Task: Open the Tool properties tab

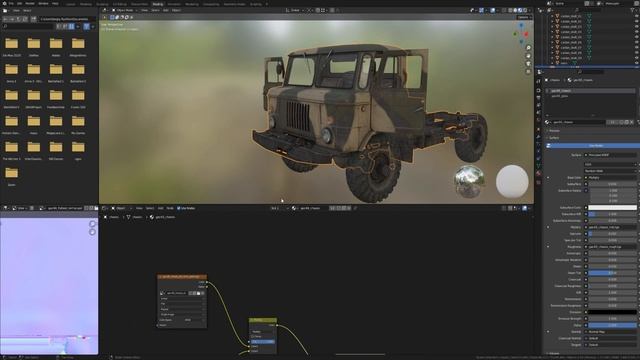Action: click(539, 81)
